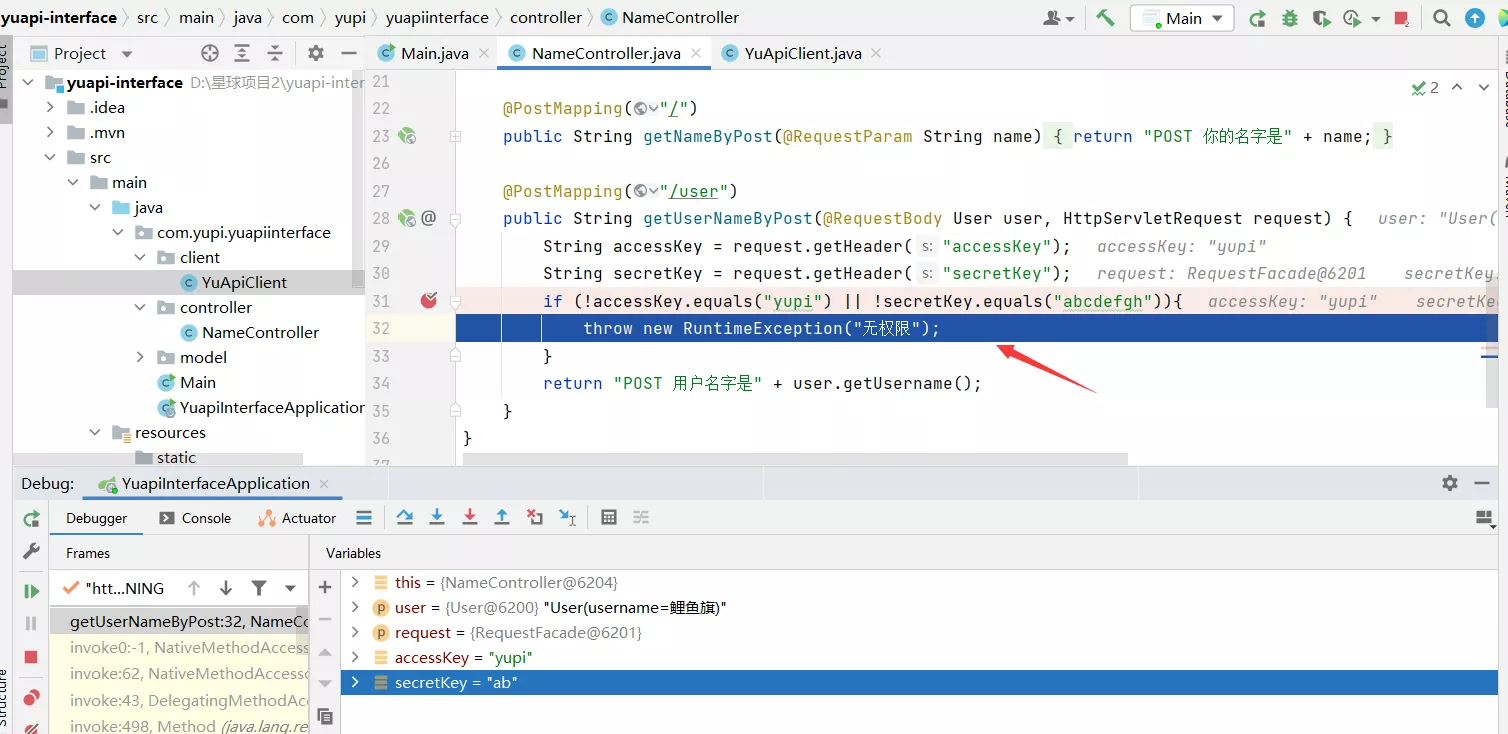Image resolution: width=1508 pixels, height=734 pixels.
Task: Hide the Project panel with minus icon
Action: tap(348, 54)
